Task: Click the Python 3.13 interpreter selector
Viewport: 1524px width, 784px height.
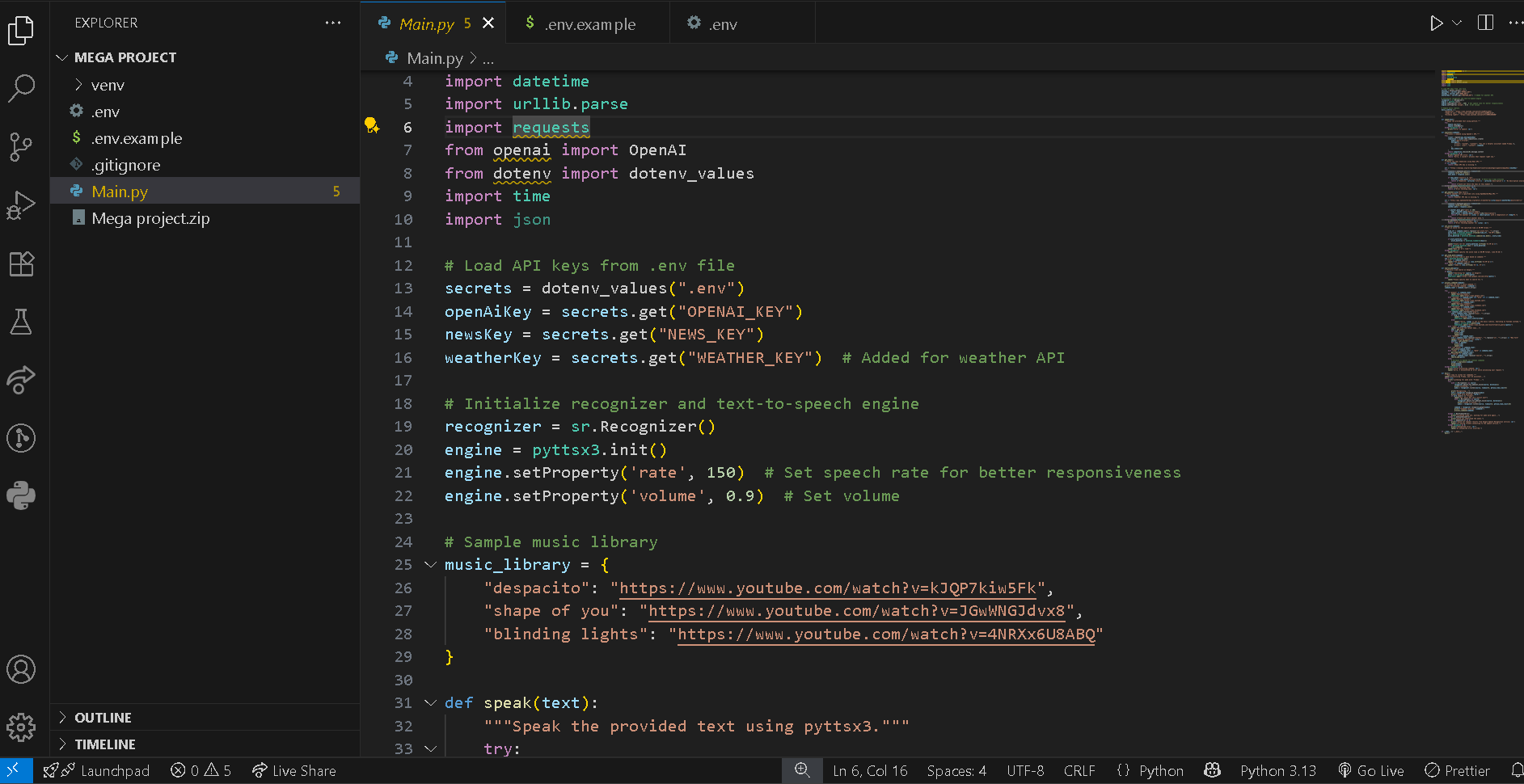Action: 1277,771
